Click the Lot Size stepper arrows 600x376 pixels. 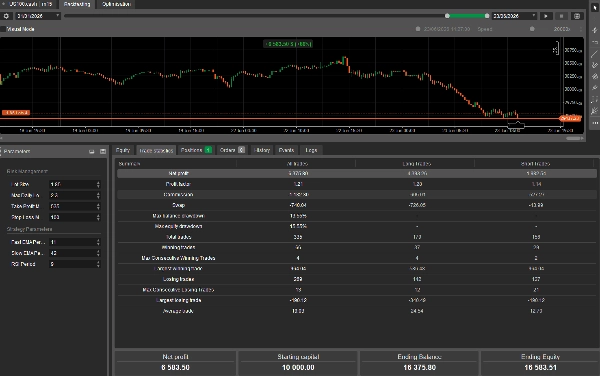tap(98, 184)
